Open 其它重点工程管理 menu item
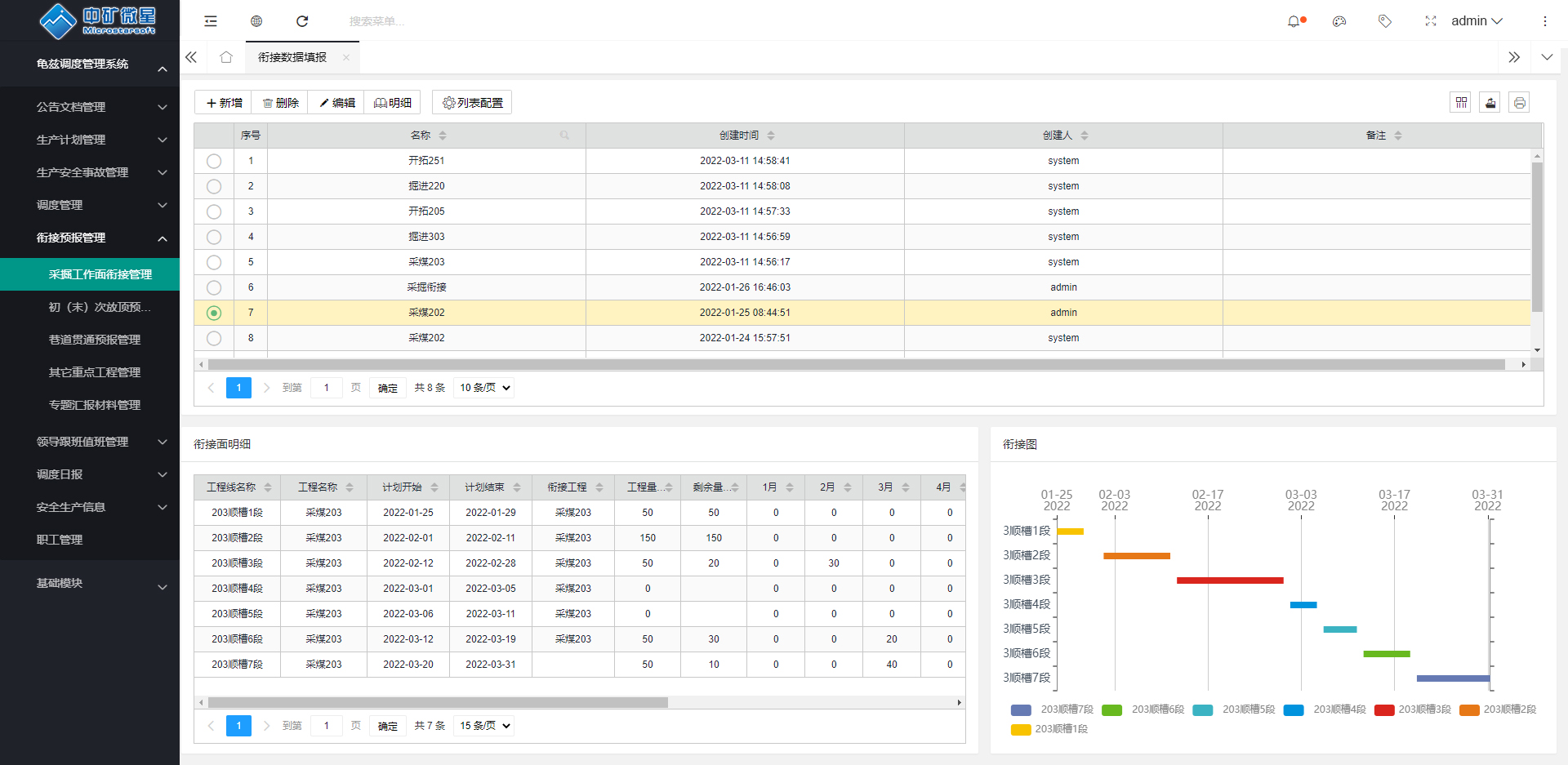 90,372
